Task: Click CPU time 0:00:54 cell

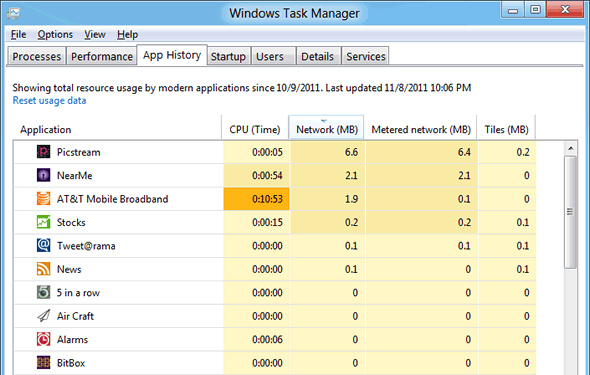Action: tap(257, 175)
